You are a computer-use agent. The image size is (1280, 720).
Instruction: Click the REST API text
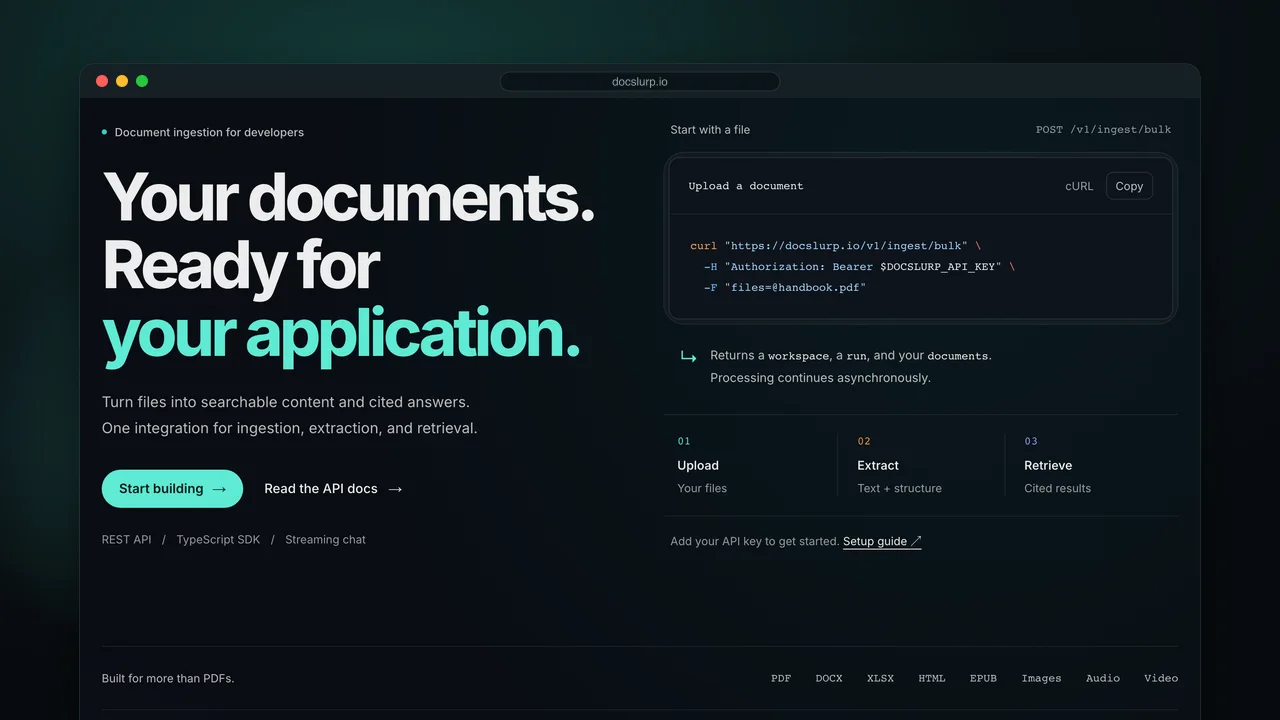[x=127, y=540]
